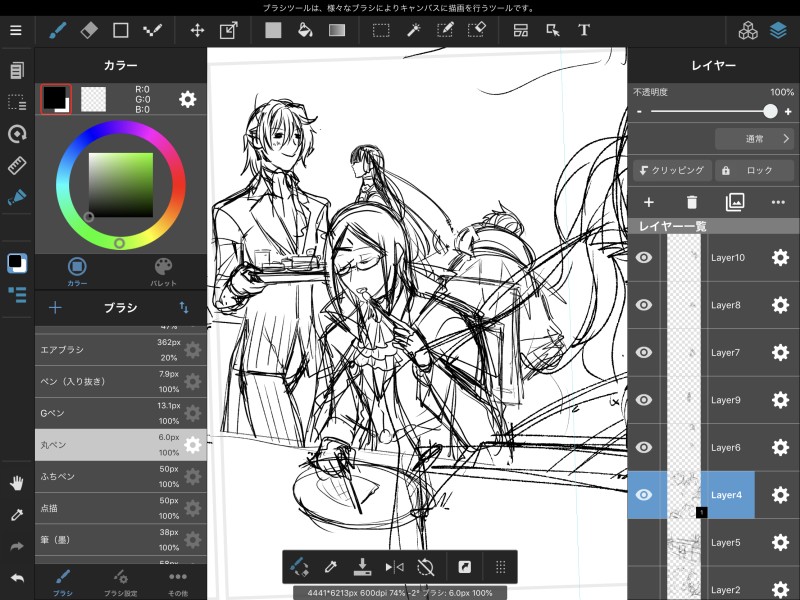Select the 点描 brush
The image size is (800, 600).
(x=120, y=508)
